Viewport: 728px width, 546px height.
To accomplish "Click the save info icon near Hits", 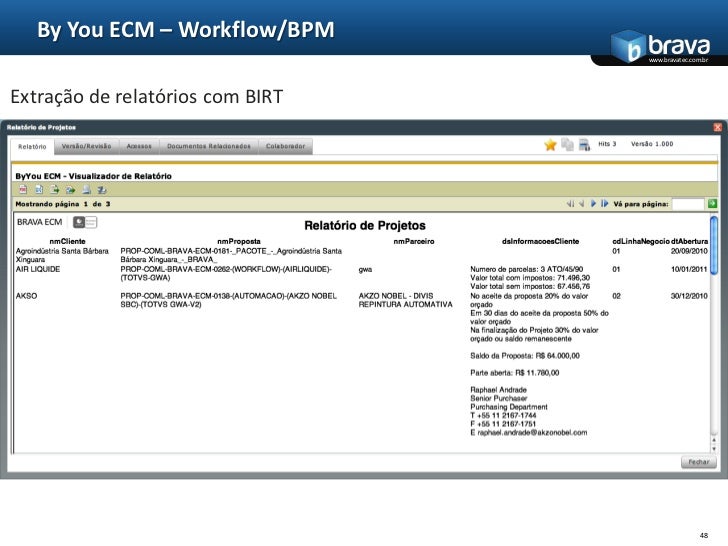I will point(584,144).
